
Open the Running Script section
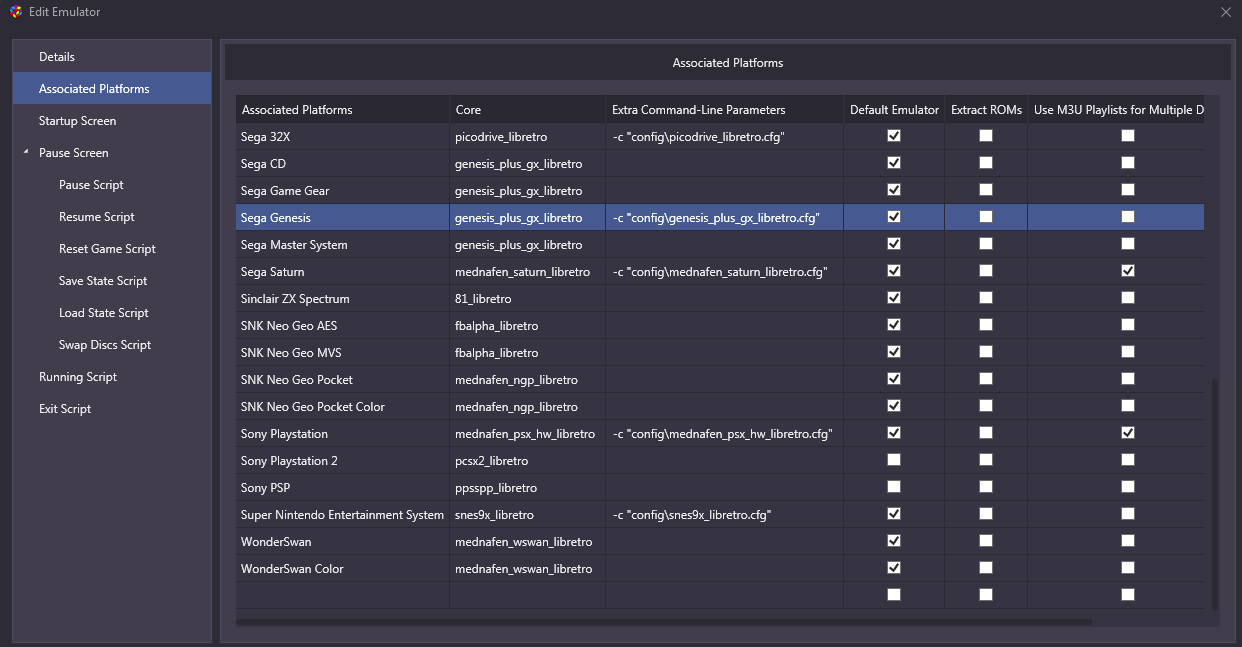(x=112, y=377)
